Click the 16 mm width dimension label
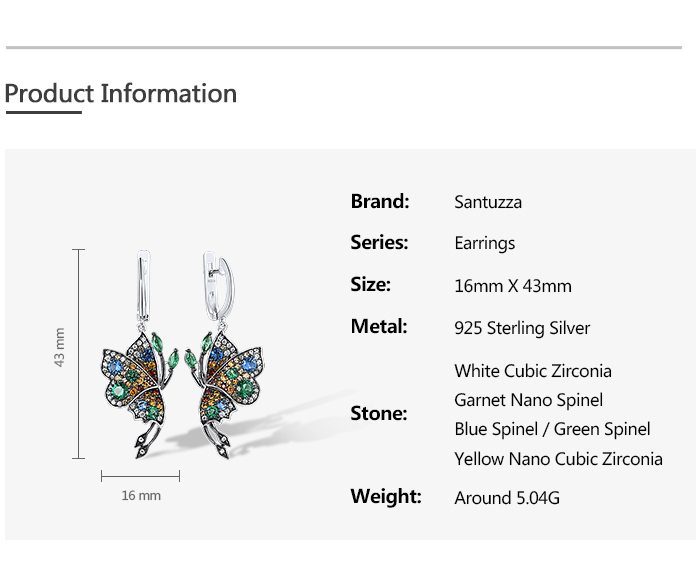 point(141,496)
